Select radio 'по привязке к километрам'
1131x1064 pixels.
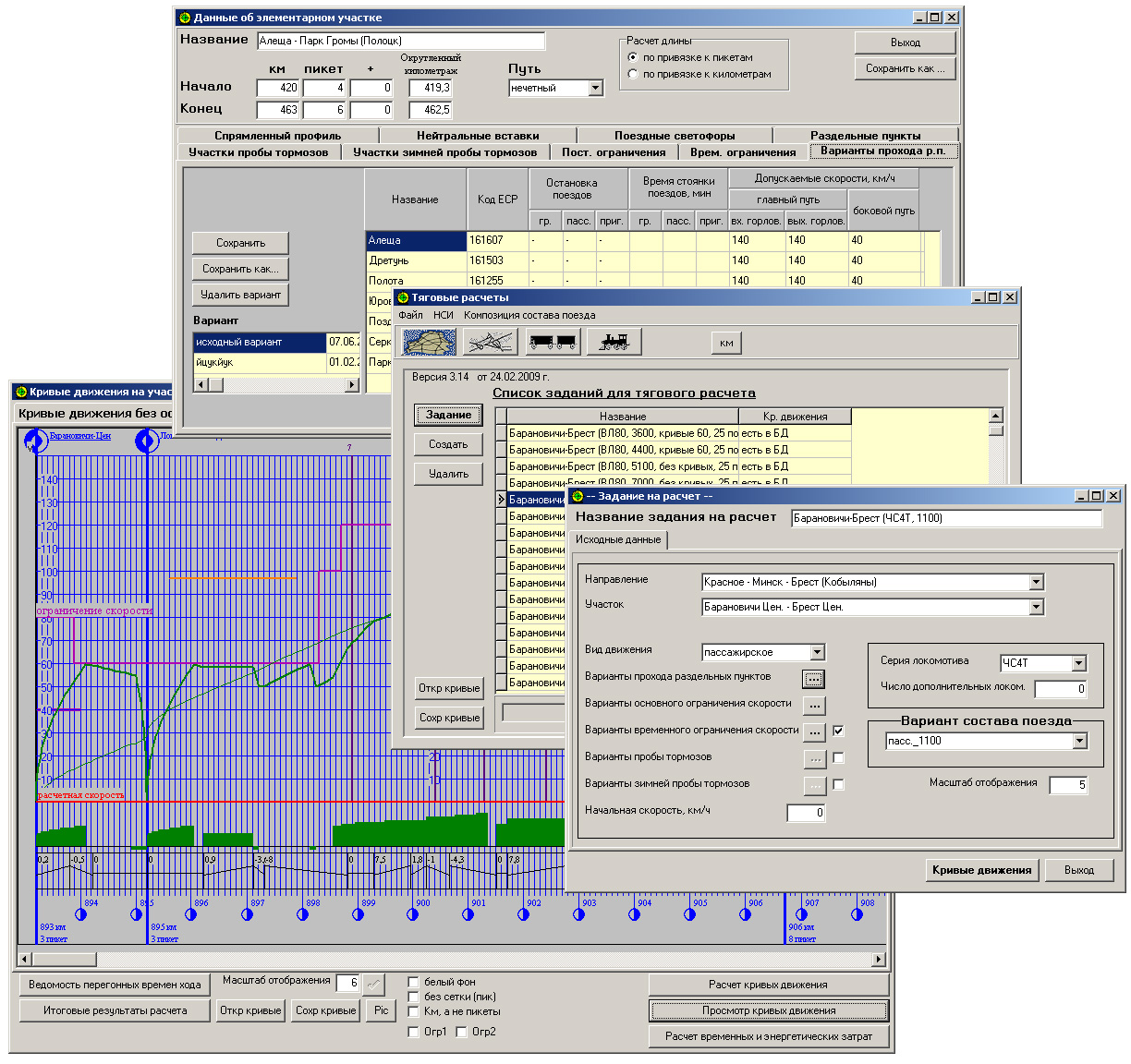pos(633,74)
